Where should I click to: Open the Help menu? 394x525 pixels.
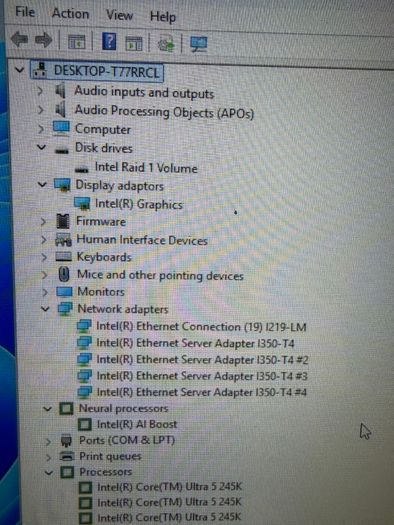[163, 16]
